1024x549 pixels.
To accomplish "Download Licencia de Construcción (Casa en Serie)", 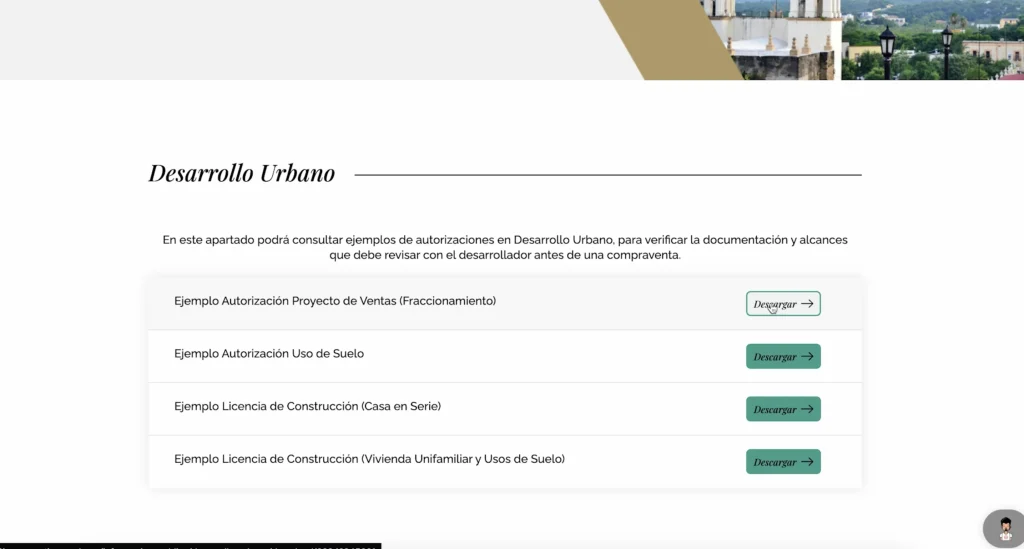I will point(783,409).
